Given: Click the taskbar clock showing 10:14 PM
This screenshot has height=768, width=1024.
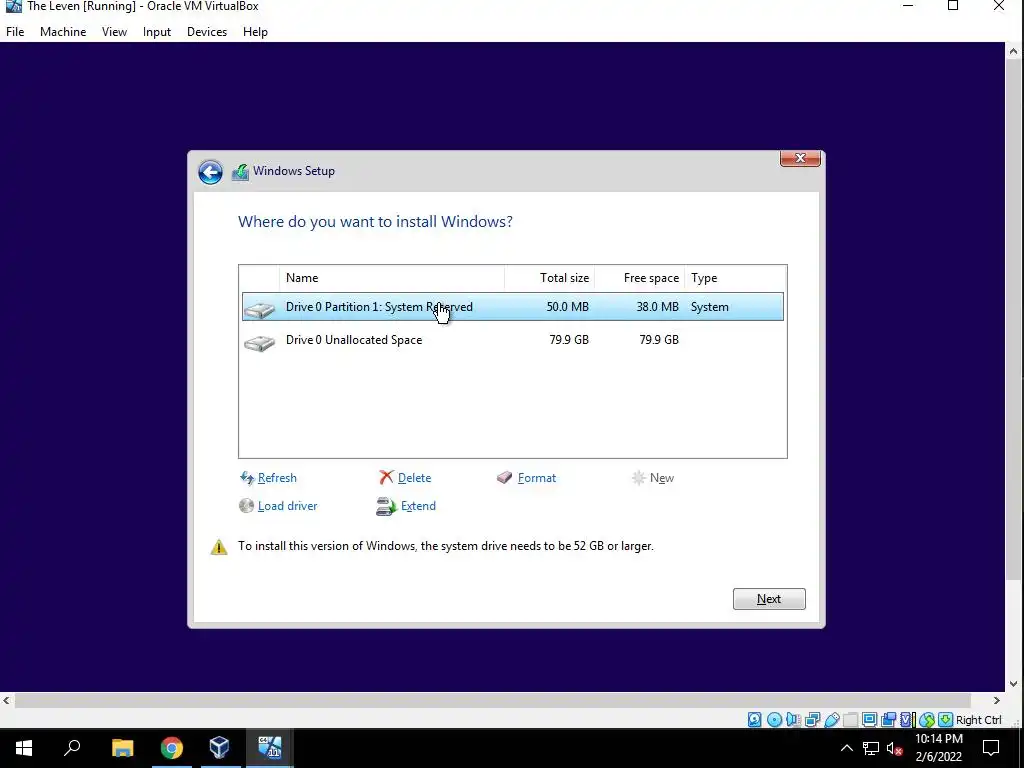Looking at the screenshot, I should click(938, 748).
